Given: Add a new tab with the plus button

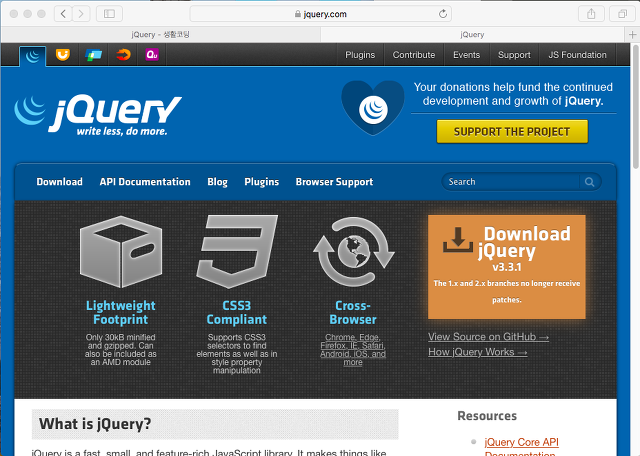Looking at the screenshot, I should pos(632,35).
